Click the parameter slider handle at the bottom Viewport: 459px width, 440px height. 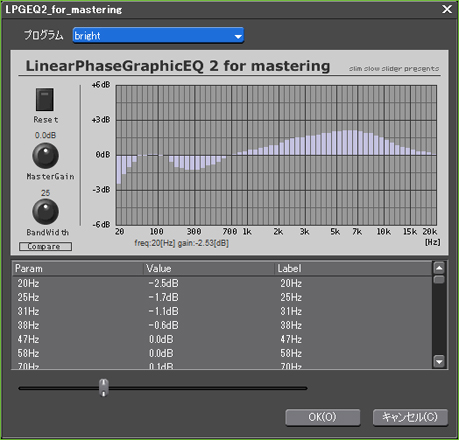coord(104,388)
